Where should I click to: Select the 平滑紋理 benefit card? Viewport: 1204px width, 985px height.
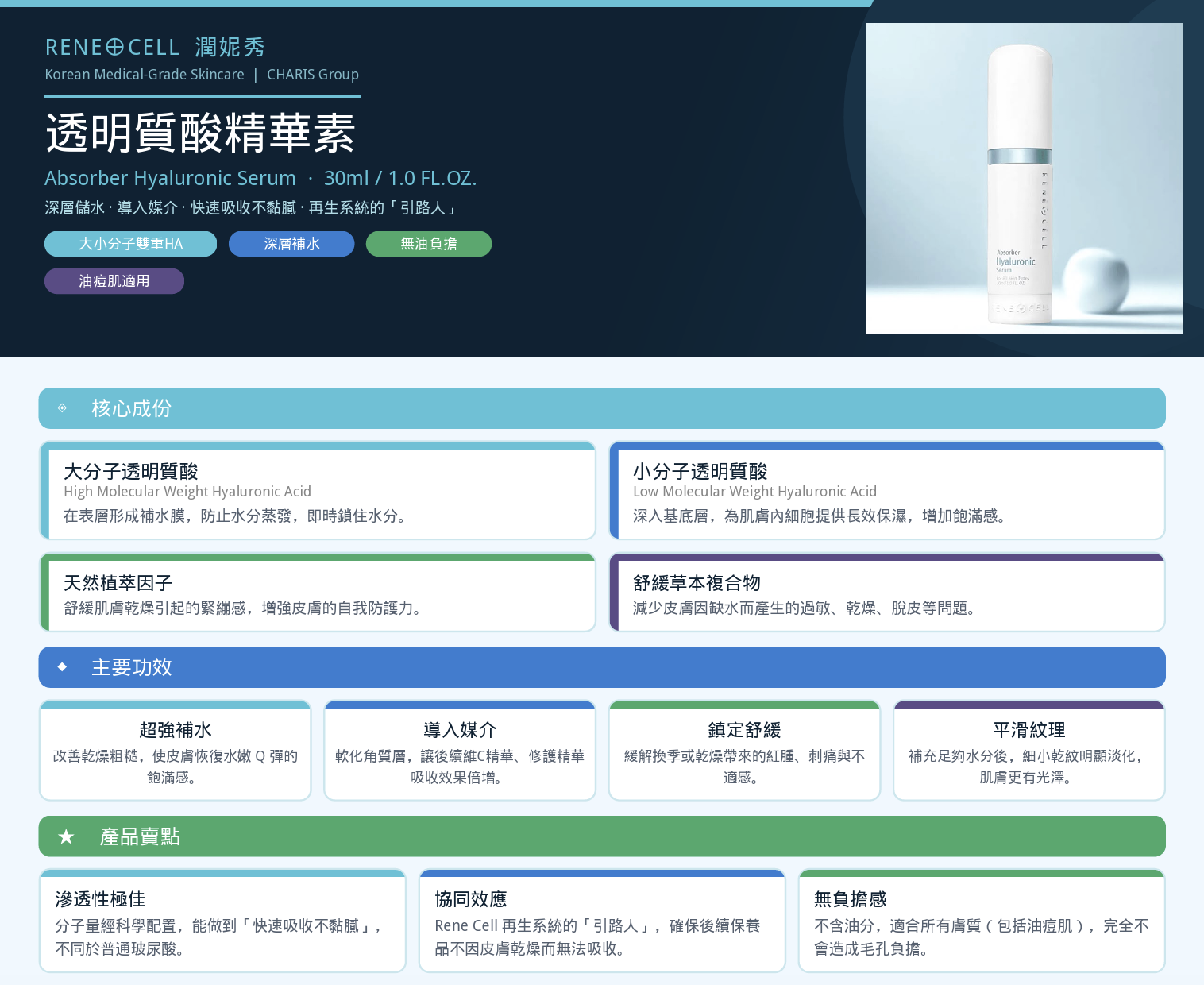tap(1029, 751)
